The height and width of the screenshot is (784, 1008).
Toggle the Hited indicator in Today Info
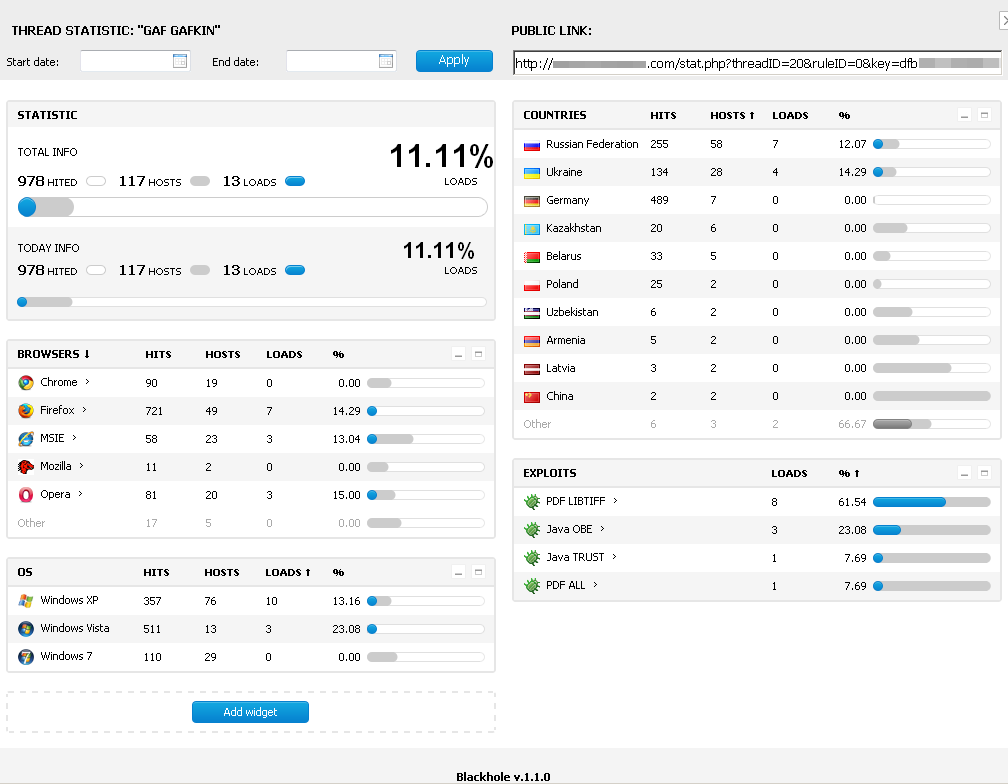96,270
